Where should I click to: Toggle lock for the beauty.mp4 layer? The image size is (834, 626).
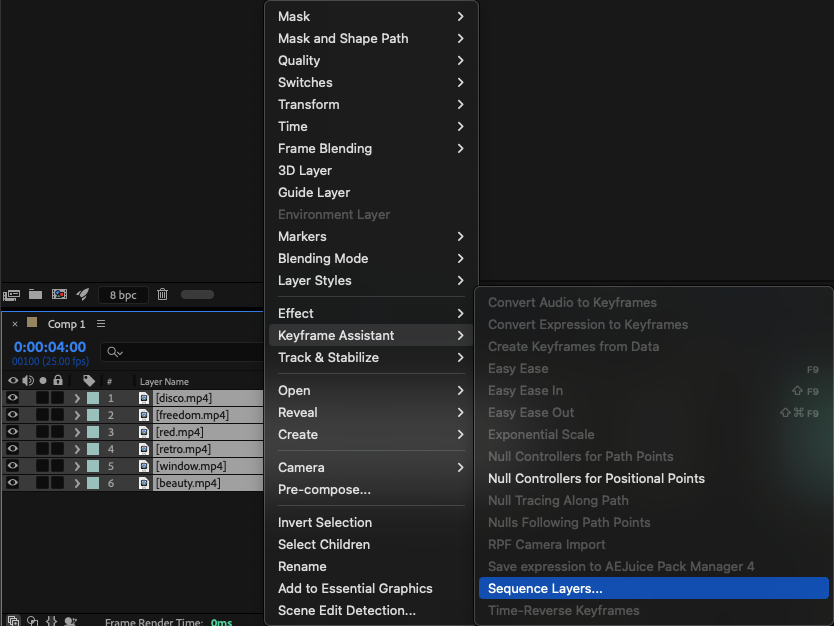click(x=57, y=483)
